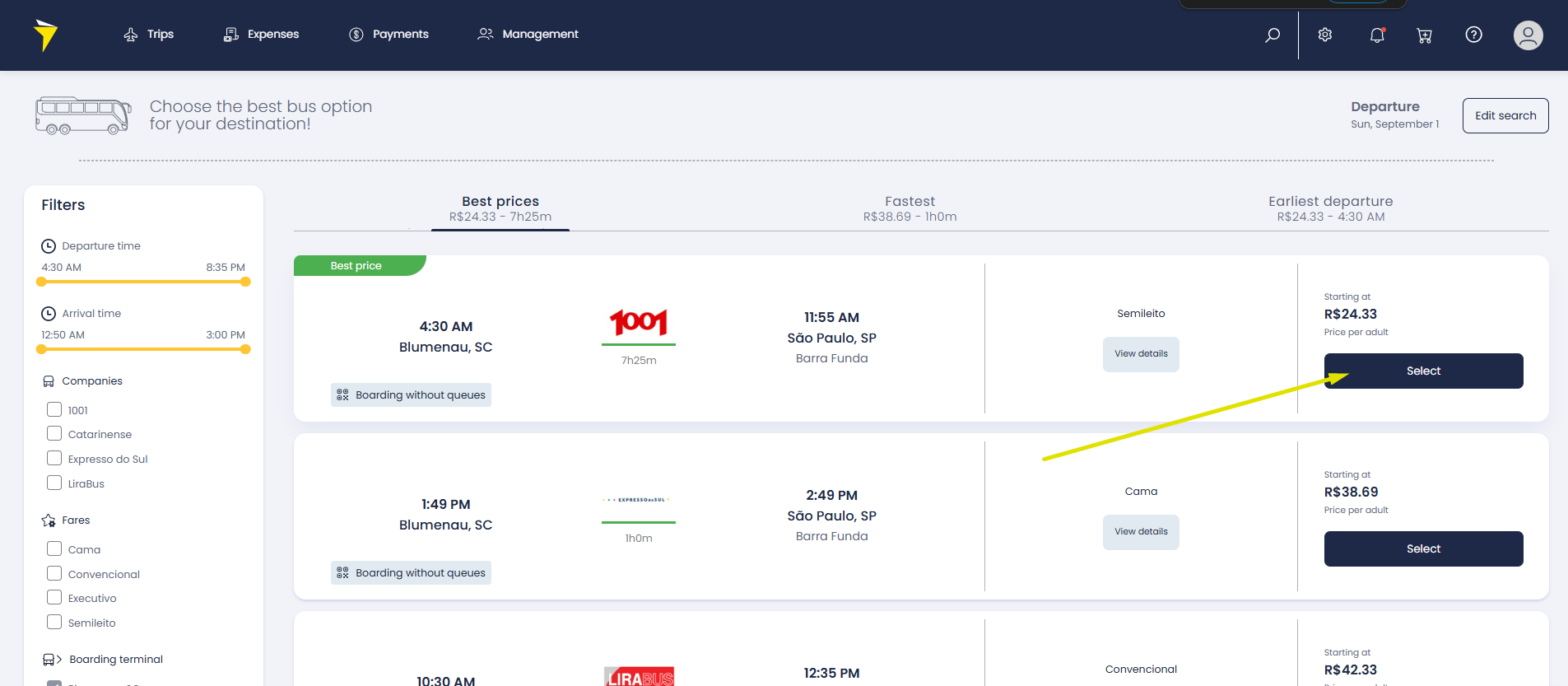The image size is (1568, 686).
Task: Click the 1001 company logo
Action: 639,322
